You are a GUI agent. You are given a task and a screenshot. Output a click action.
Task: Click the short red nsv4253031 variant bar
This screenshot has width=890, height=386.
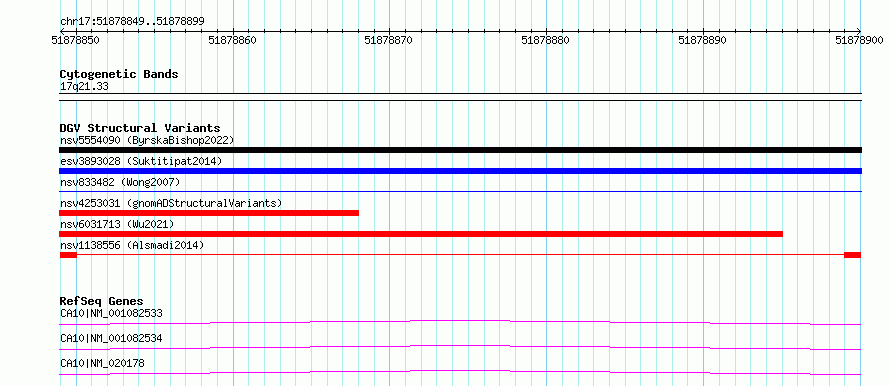coord(209,213)
